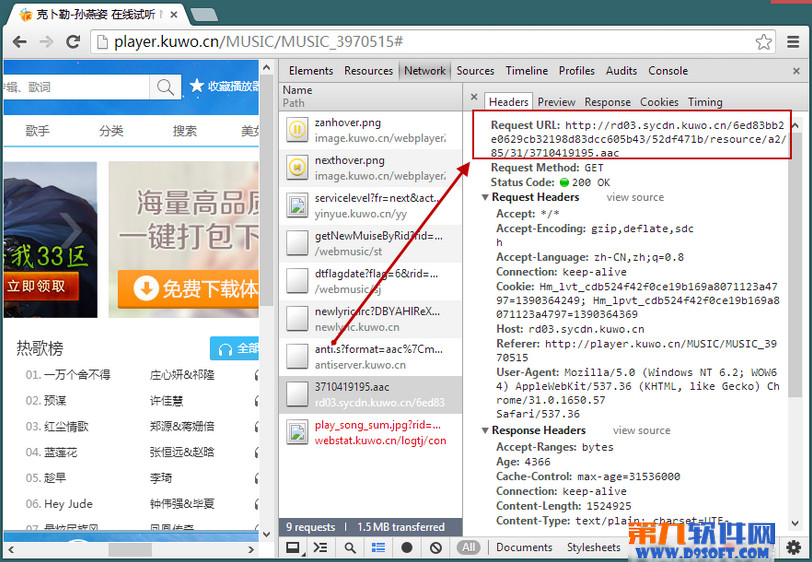
Task: Select the 3710419195.aac request row
Action: coord(369,394)
